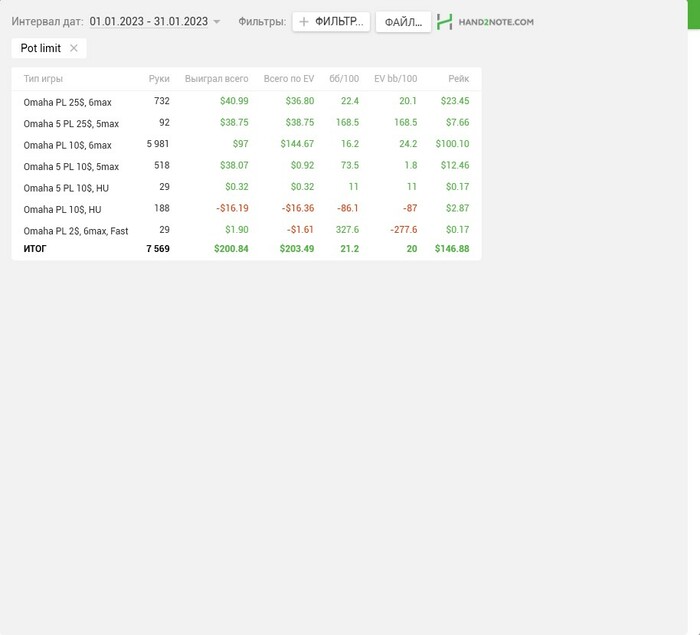The width and height of the screenshot is (700, 635).
Task: Click the ИТОГ total row label
Action: tap(35, 249)
